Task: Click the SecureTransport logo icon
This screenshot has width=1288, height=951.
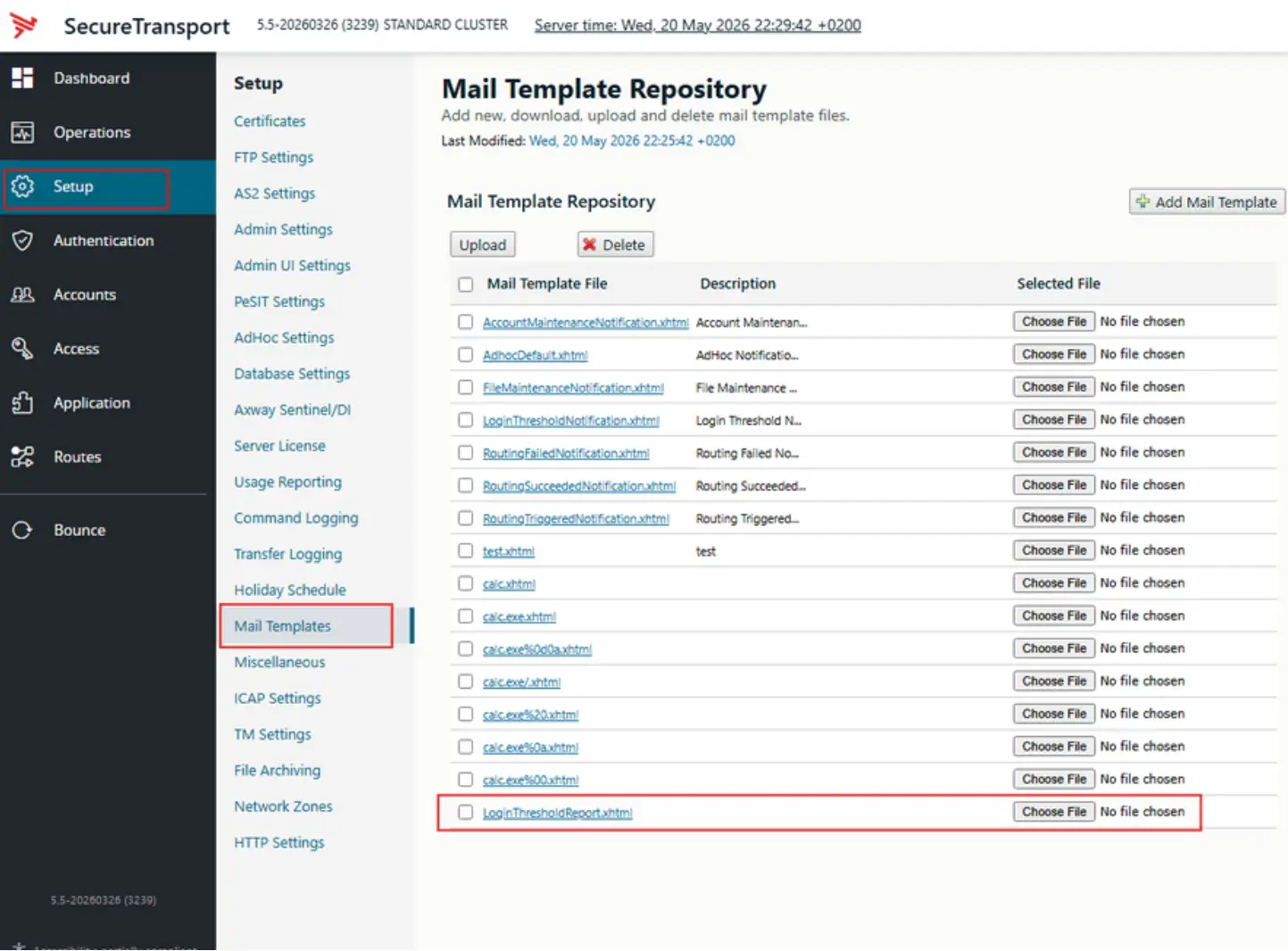Action: tap(24, 25)
